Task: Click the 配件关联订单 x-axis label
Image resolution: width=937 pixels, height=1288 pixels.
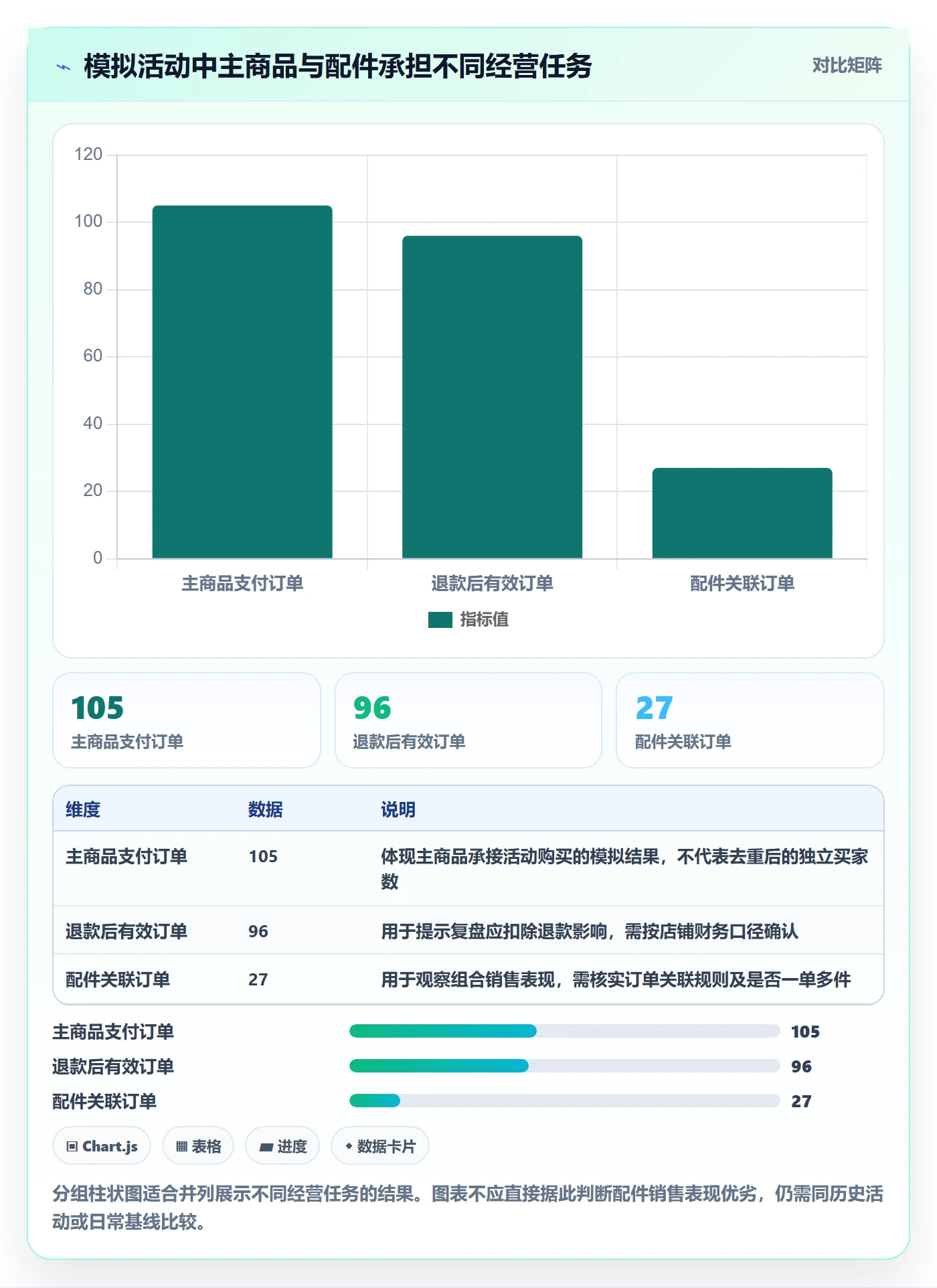Action: pos(742,584)
